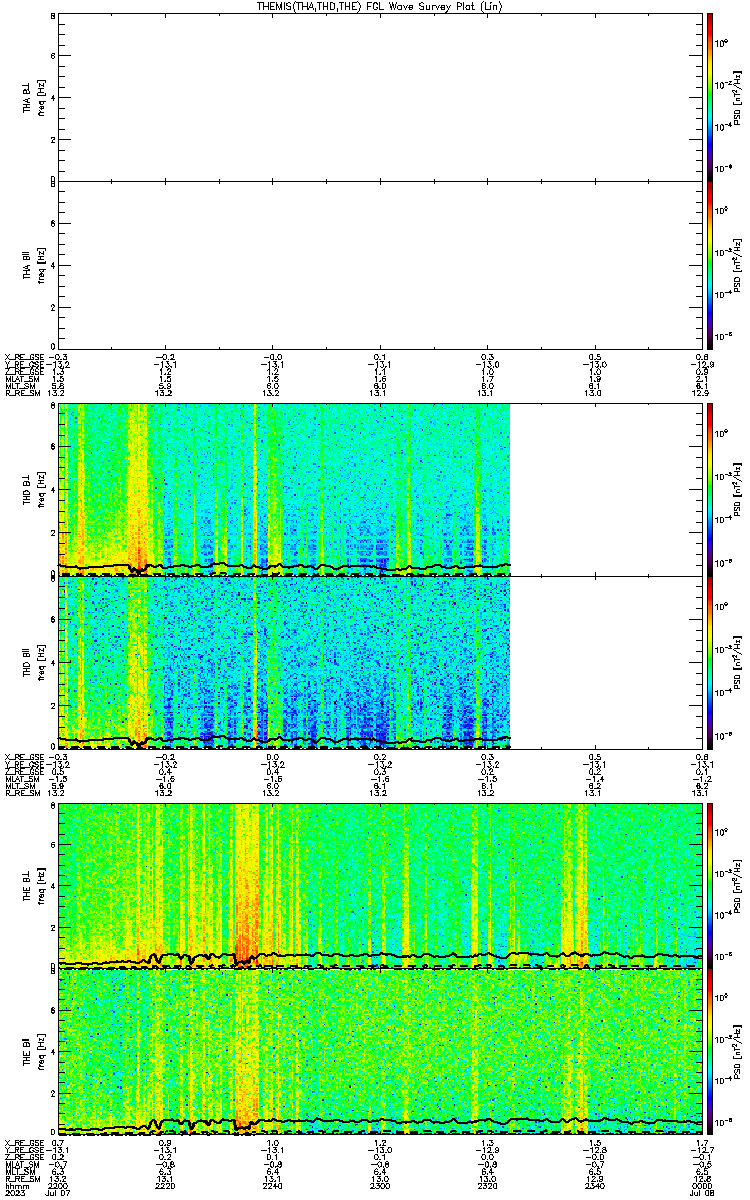This screenshot has width=750, height=1200.
Task: Click the PSD [nT²/Hz] label beside THE BL color bar
Action: pos(738,886)
